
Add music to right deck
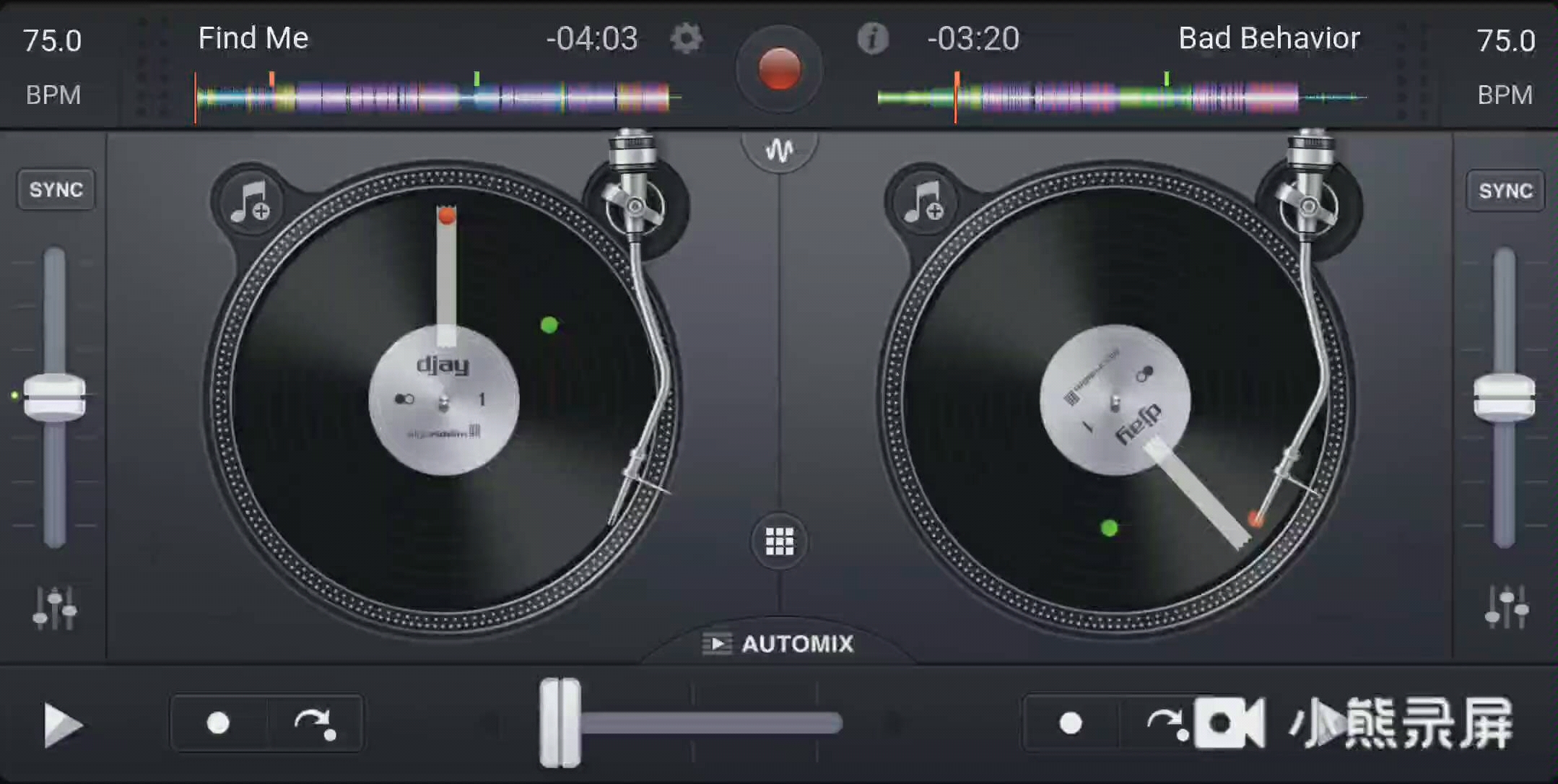pyautogui.click(x=923, y=202)
